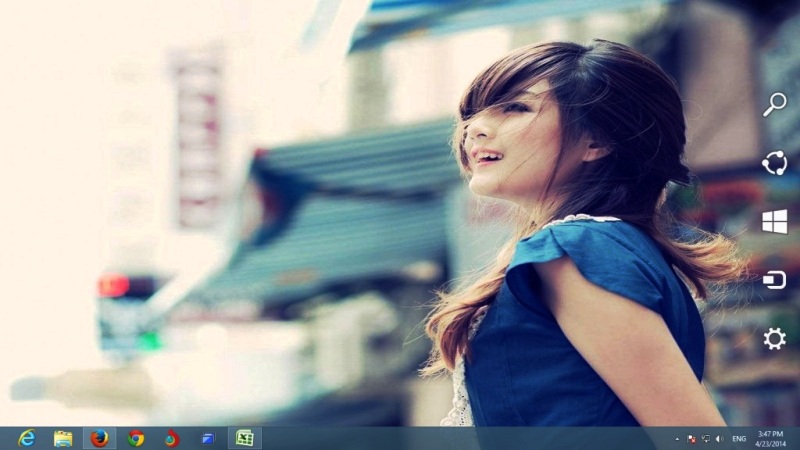Click the empty taskbar area
The height and width of the screenshot is (450, 800).
pos(459,438)
